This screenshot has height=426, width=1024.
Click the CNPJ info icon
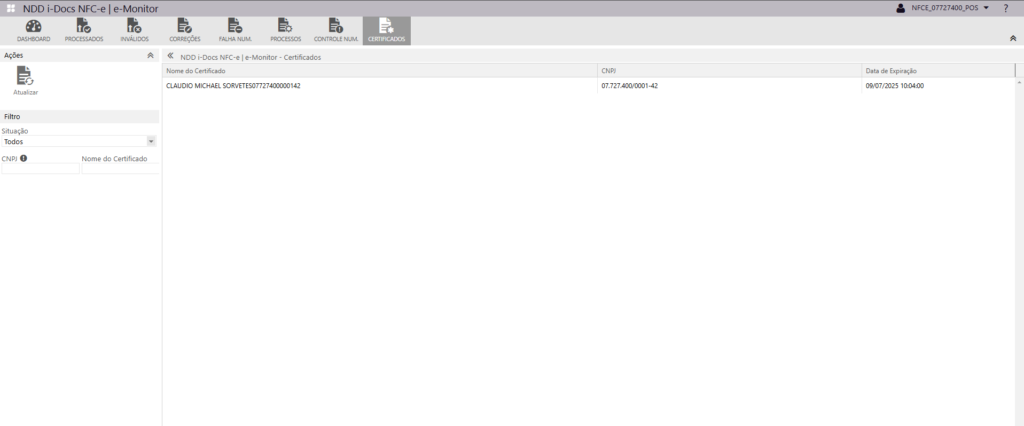click(23, 158)
